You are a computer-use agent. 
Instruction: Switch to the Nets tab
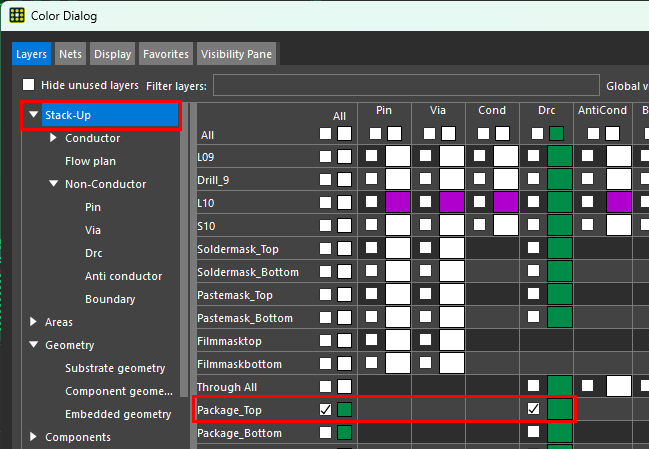(70, 54)
